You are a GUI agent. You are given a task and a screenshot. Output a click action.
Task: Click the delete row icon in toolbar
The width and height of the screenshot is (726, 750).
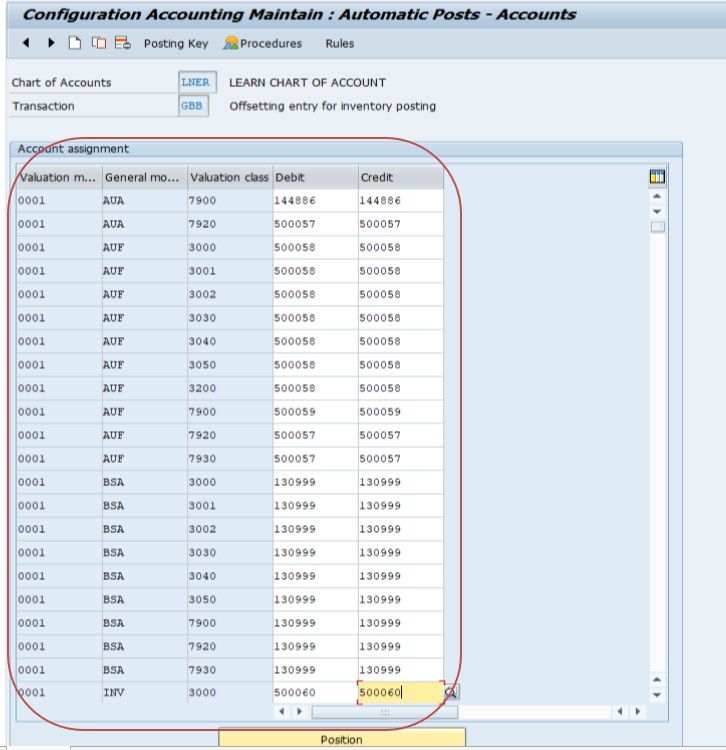tap(122, 43)
